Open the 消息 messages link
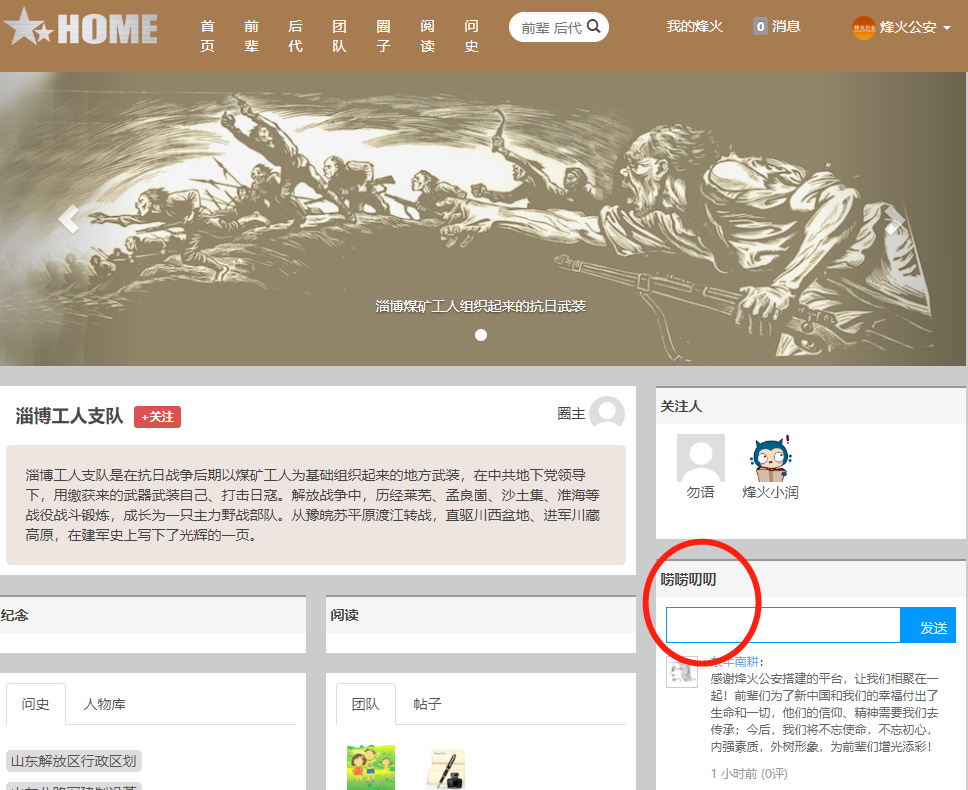 point(786,27)
